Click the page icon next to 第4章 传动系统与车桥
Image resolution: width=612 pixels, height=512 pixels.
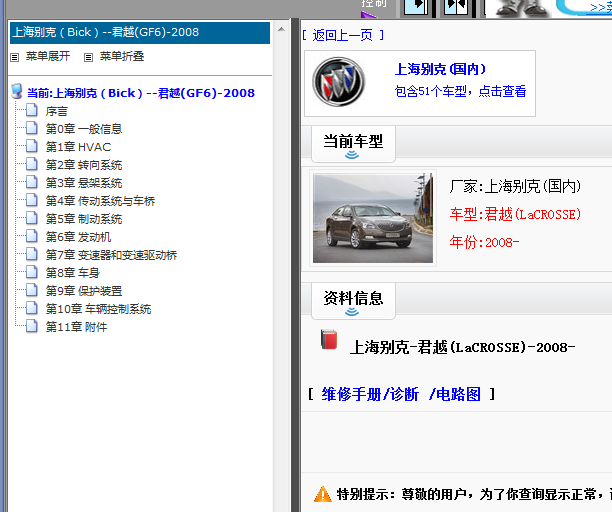(x=32, y=200)
